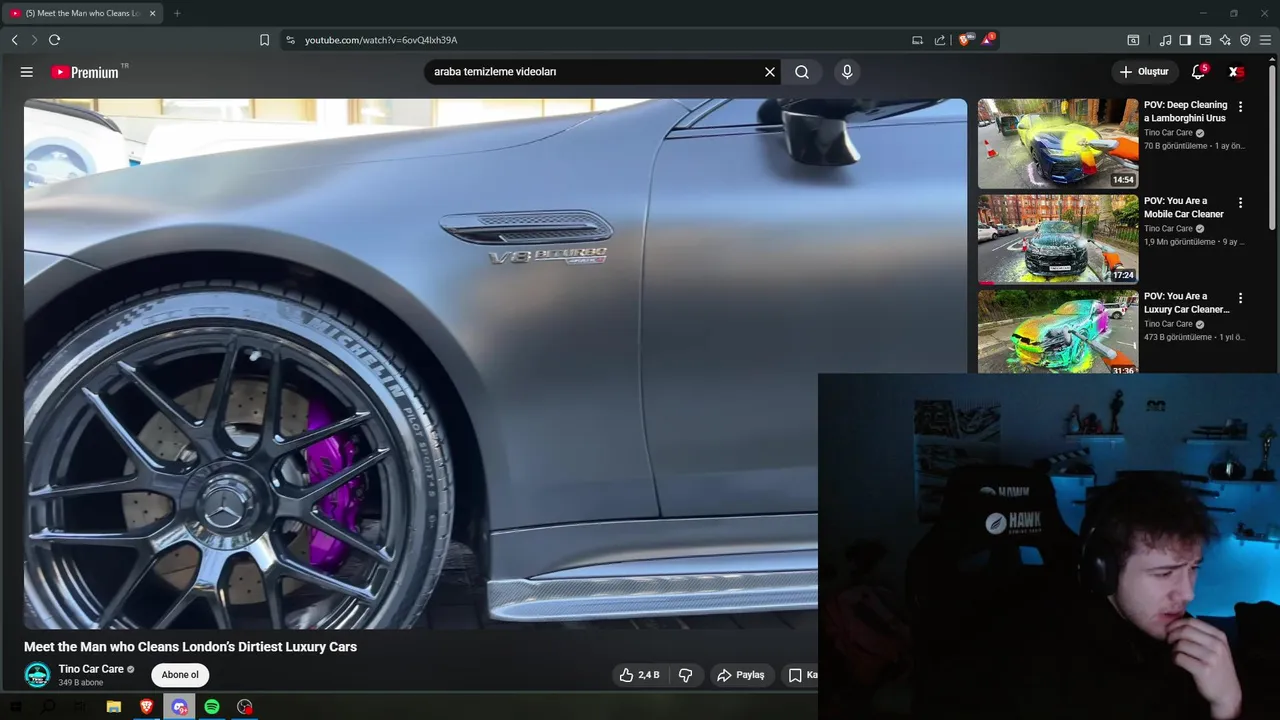
Task: Share this page from address bar
Action: [940, 40]
